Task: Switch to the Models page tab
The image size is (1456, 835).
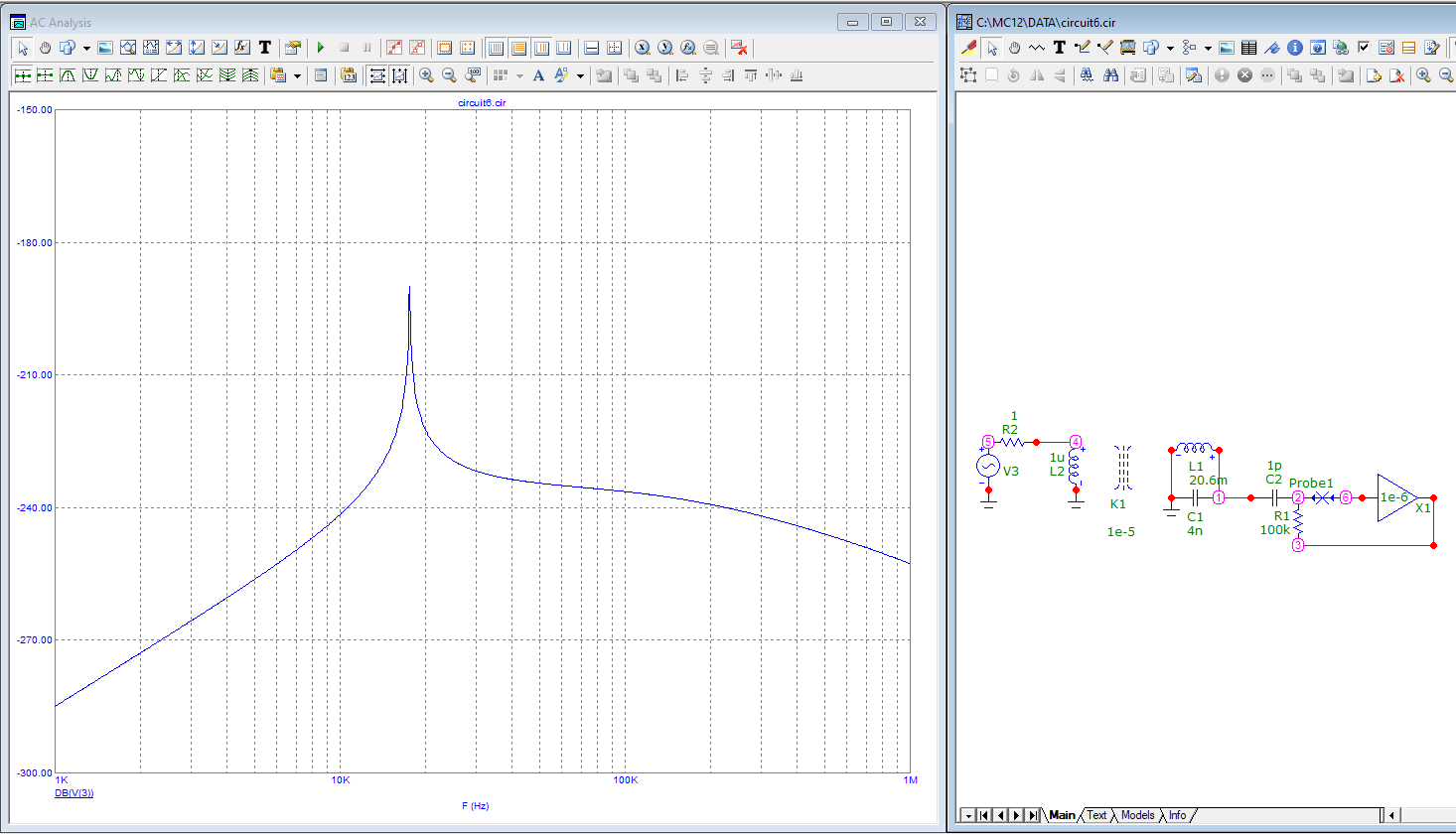Action: (x=1138, y=815)
